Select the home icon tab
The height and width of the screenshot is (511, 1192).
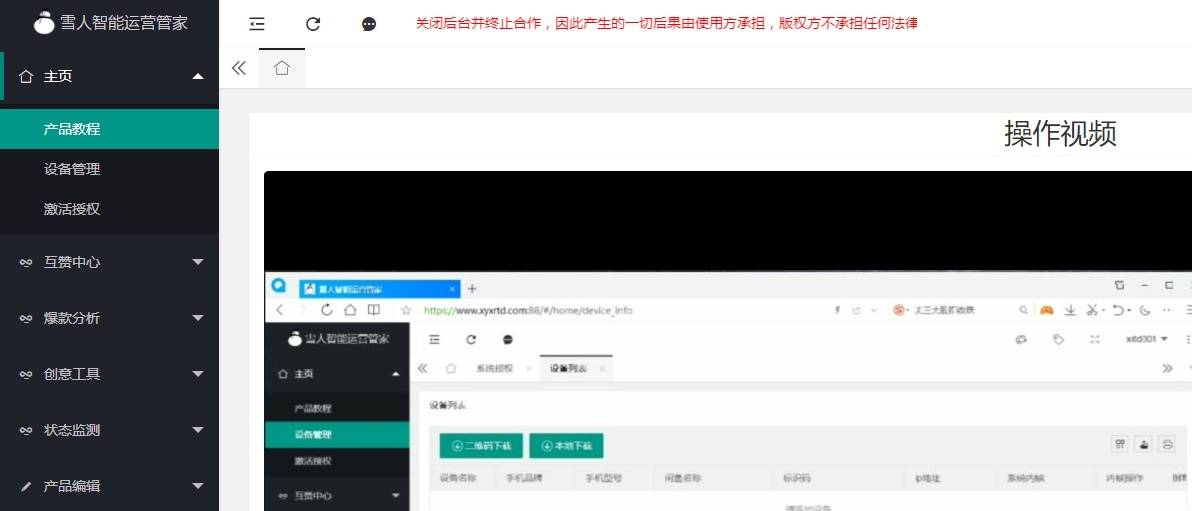click(x=282, y=68)
